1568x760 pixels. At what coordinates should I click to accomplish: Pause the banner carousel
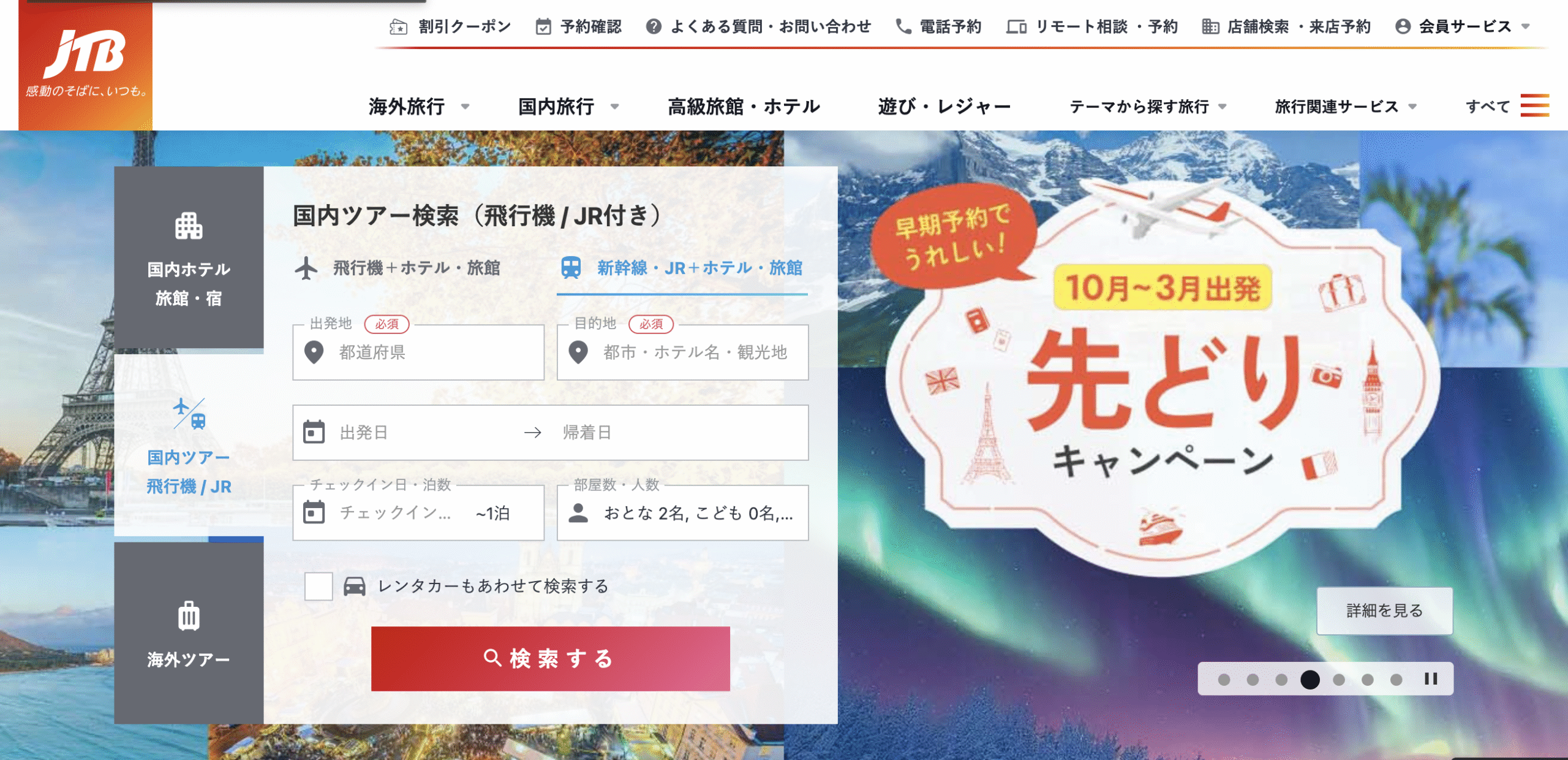tap(1431, 678)
